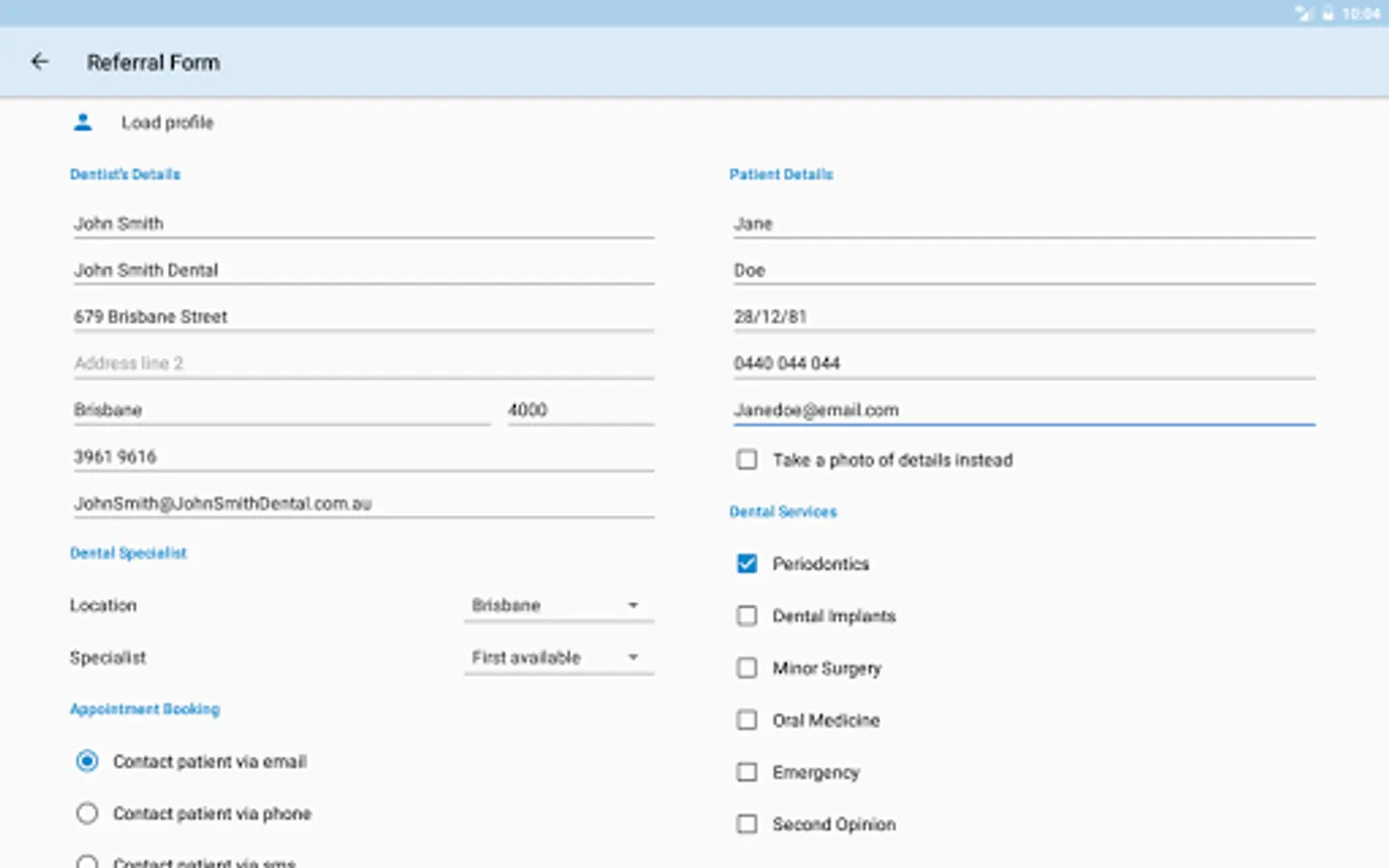Edit the dentist name John Smith field
Viewport: 1389px width, 868px height.
point(363,224)
